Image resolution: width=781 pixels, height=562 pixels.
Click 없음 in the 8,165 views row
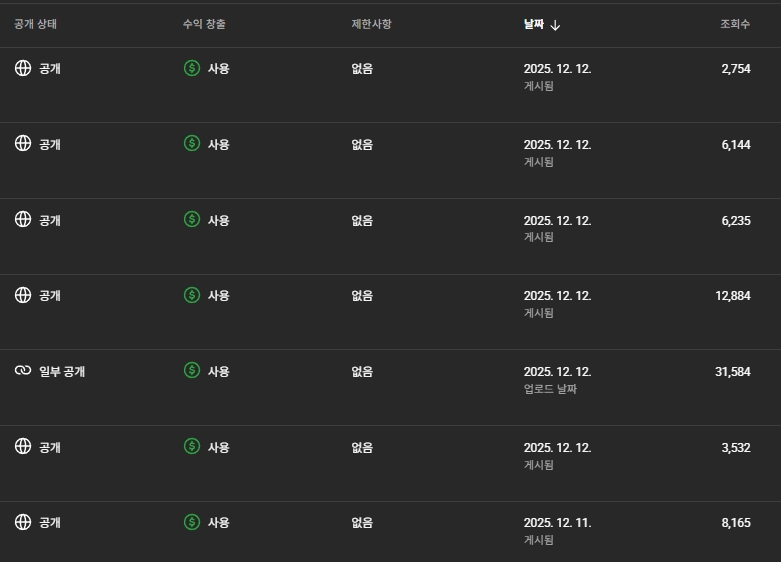tap(362, 522)
